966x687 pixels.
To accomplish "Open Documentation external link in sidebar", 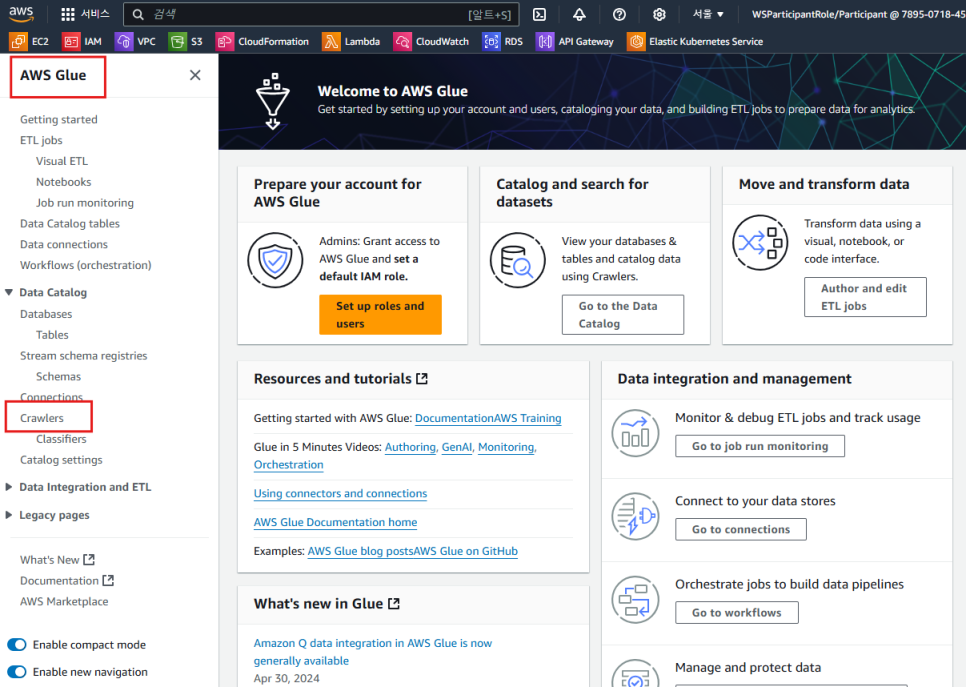I will tap(67, 580).
